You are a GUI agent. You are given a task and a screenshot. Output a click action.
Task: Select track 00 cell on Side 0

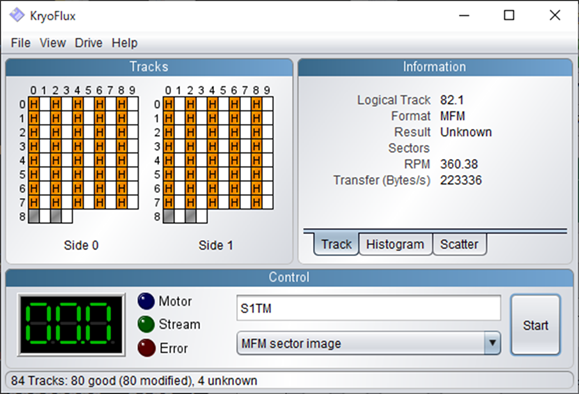[x=34, y=104]
